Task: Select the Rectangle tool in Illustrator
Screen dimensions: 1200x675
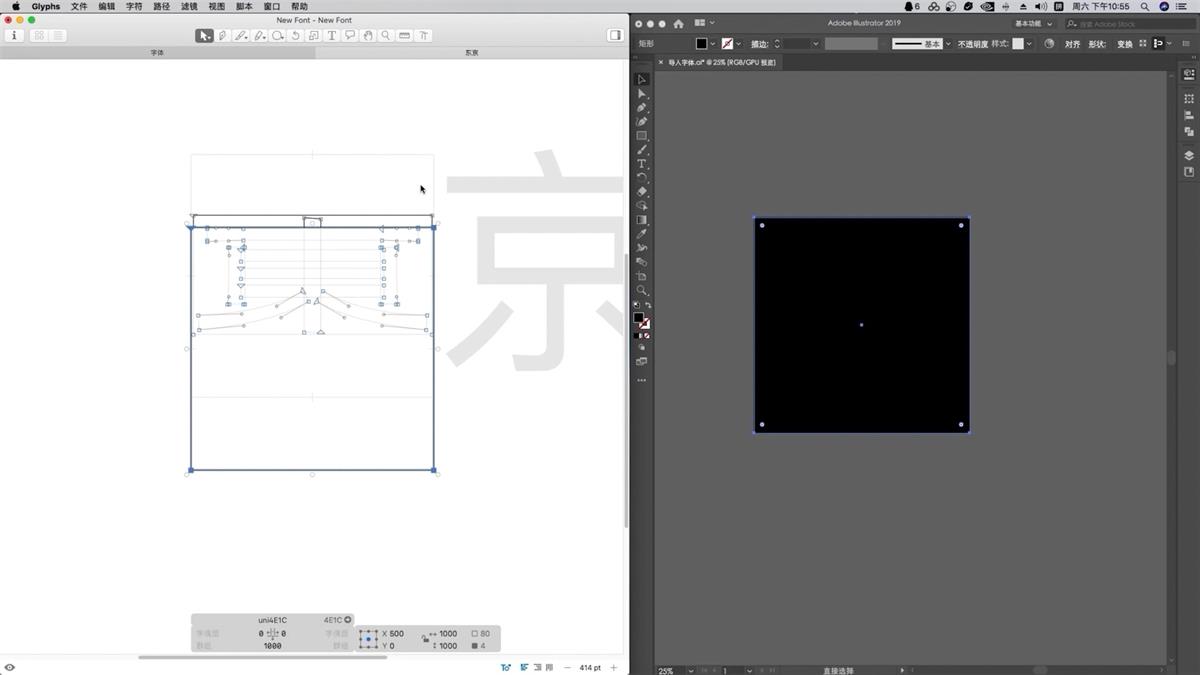Action: tap(642, 136)
